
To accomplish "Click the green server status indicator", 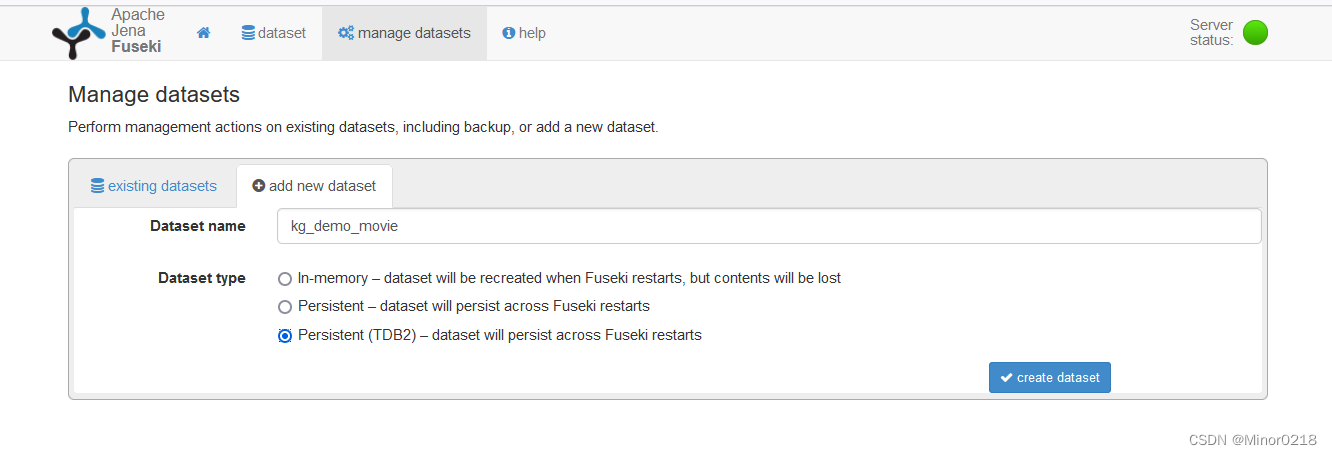I will coord(1255,32).
